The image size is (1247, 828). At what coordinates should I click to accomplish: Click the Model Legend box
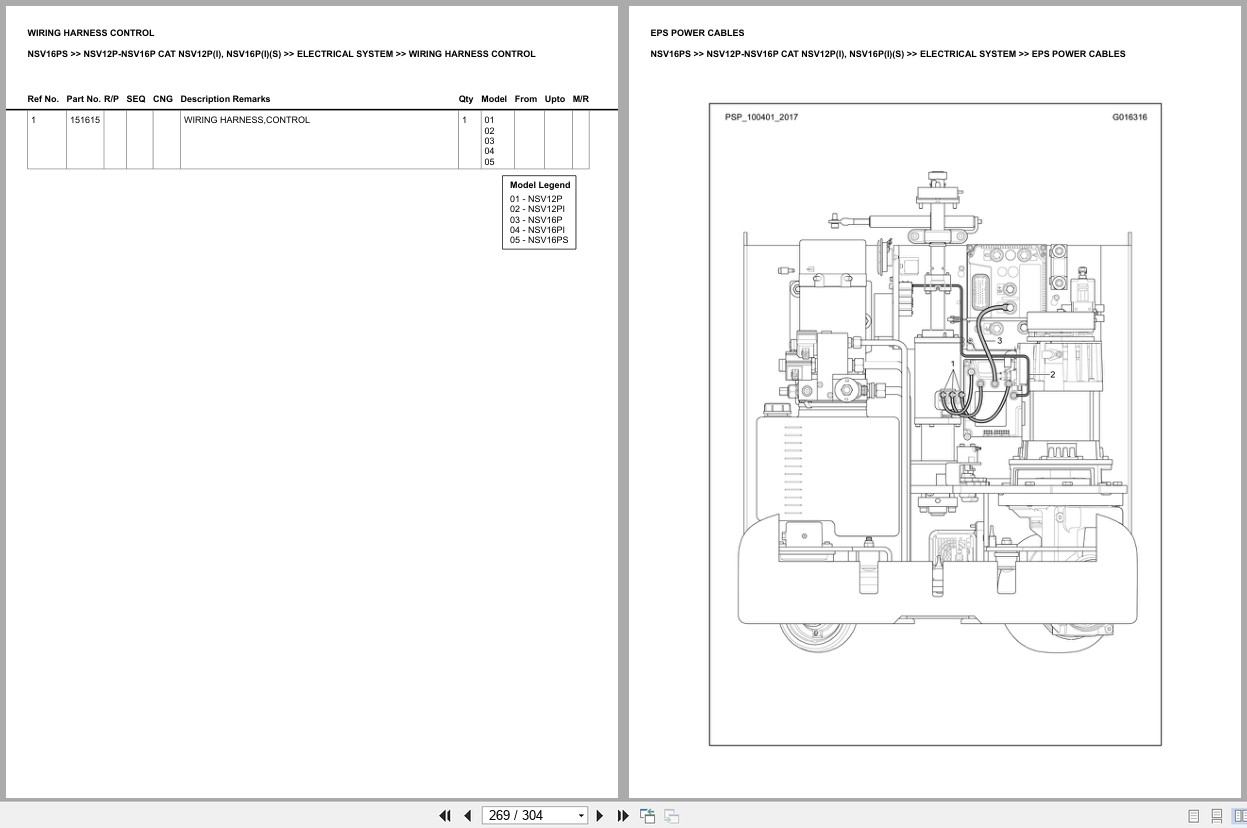click(539, 212)
